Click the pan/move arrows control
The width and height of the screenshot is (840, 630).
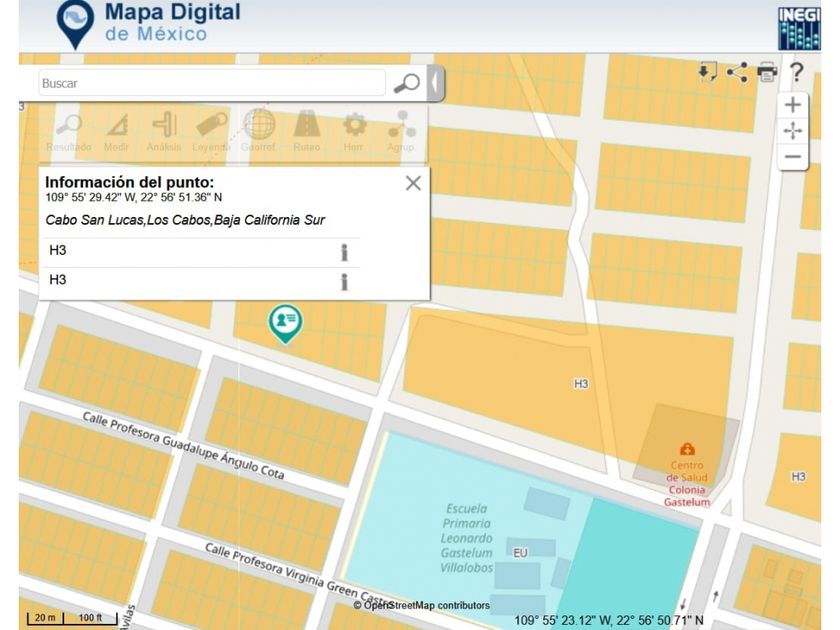pyautogui.click(x=793, y=131)
